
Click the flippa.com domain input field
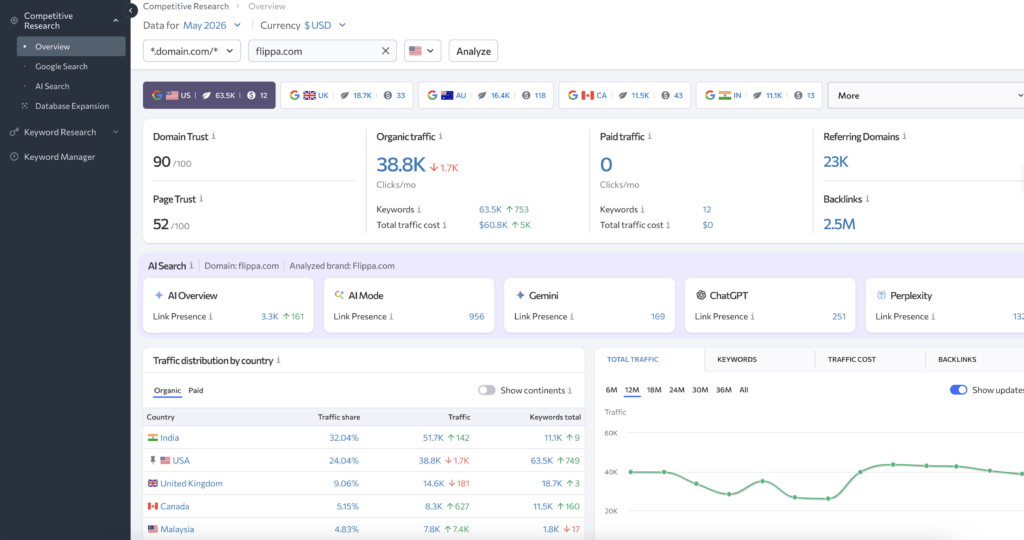323,51
